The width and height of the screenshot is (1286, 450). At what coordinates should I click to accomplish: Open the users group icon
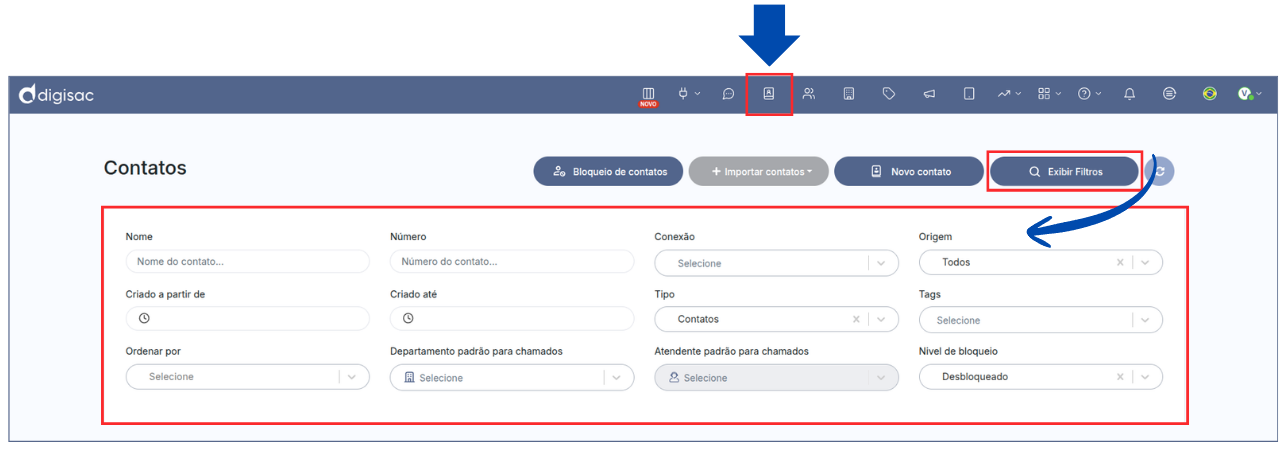pos(809,94)
